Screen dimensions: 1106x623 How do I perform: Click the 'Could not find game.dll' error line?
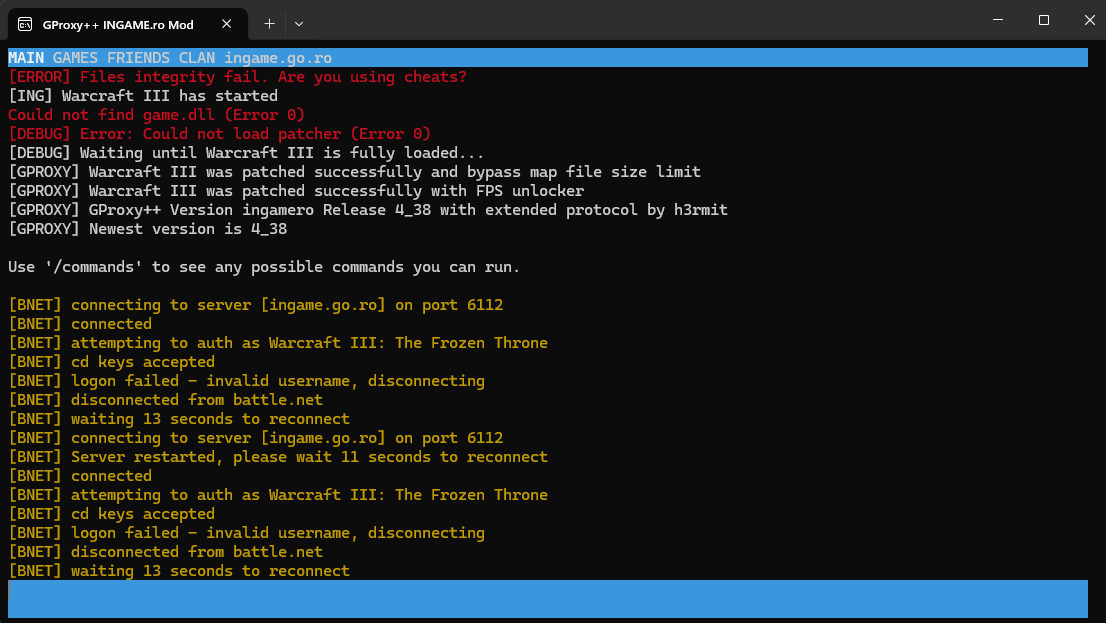(156, 115)
